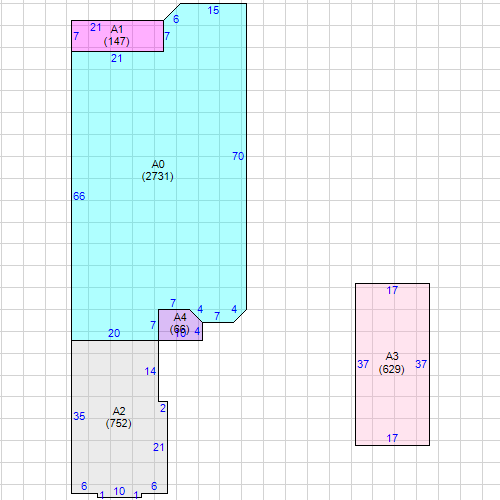Select the pink A3 area (629)
Image resolution: width=500 pixels, height=500 pixels.
pos(392,363)
